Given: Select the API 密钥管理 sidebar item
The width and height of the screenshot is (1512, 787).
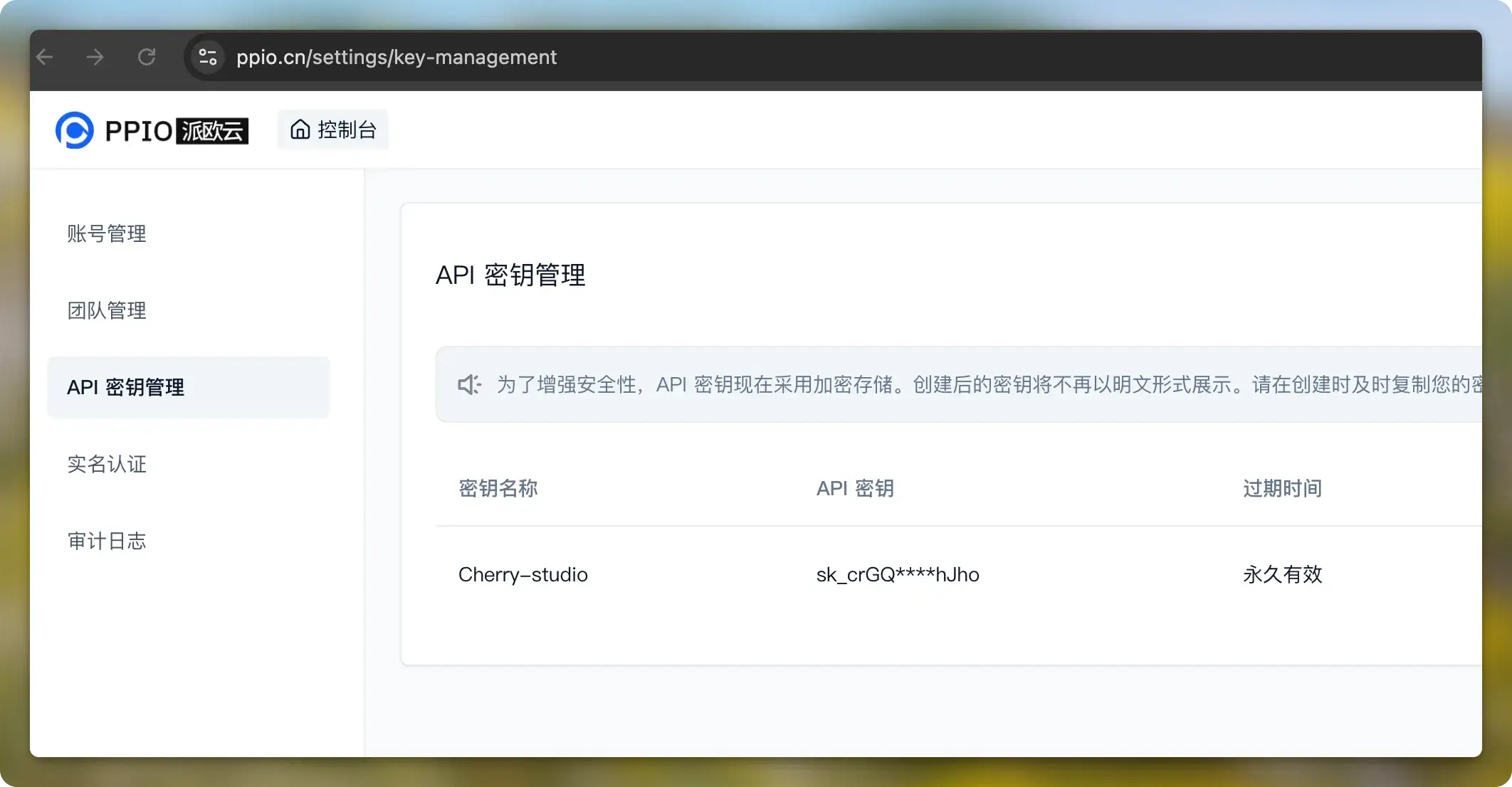Looking at the screenshot, I should pos(125,387).
